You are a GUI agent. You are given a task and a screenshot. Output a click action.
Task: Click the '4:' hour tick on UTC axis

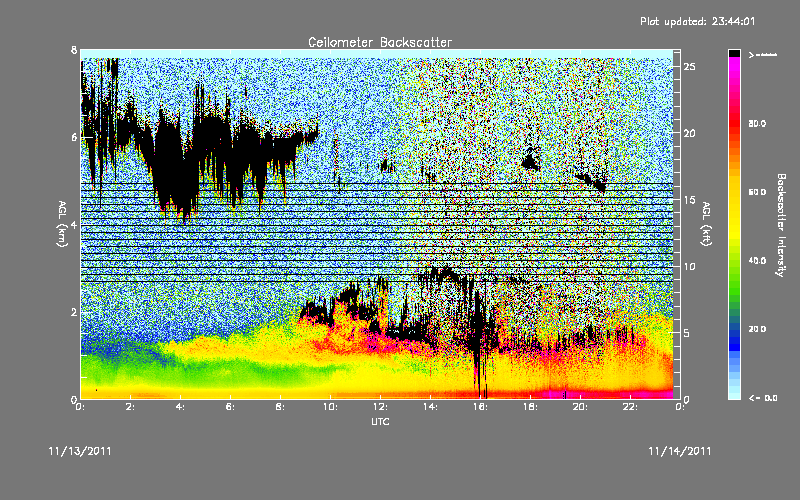coord(181,407)
